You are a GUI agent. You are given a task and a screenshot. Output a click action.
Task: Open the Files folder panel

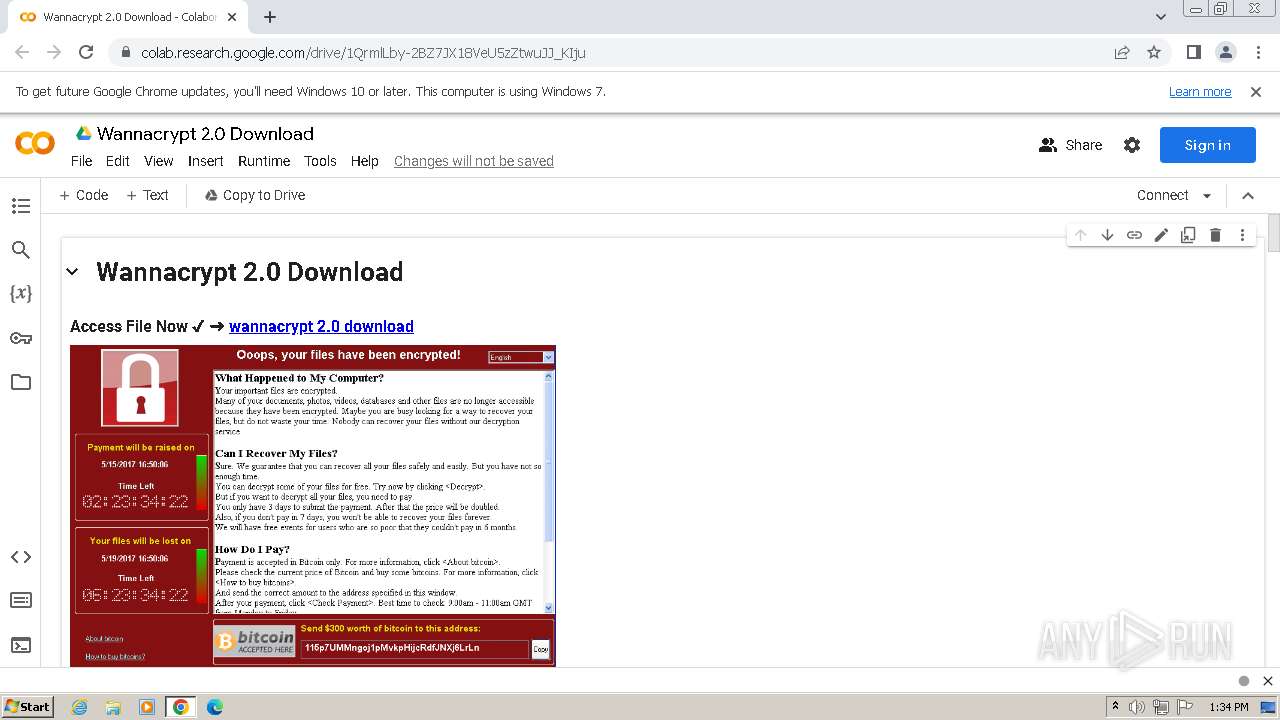coord(20,382)
